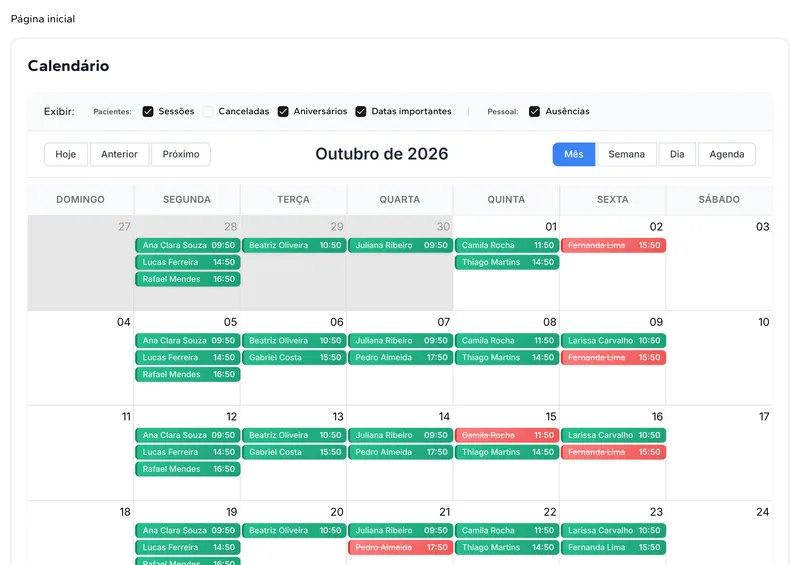800x565 pixels.
Task: Open Fernanda Lima 15:50 session on day 23
Action: coord(613,547)
